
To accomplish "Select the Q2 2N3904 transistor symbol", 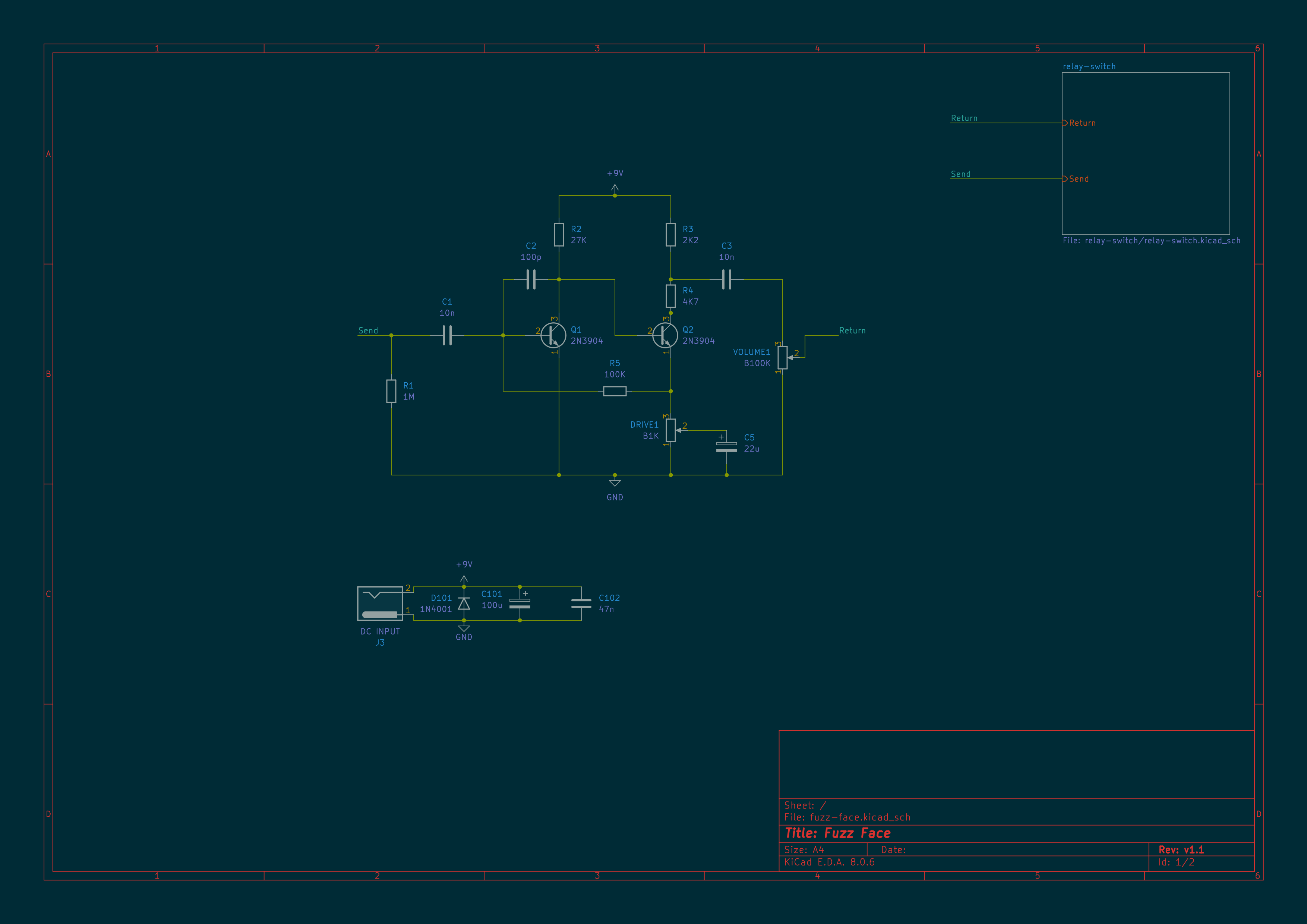I will 664,335.
